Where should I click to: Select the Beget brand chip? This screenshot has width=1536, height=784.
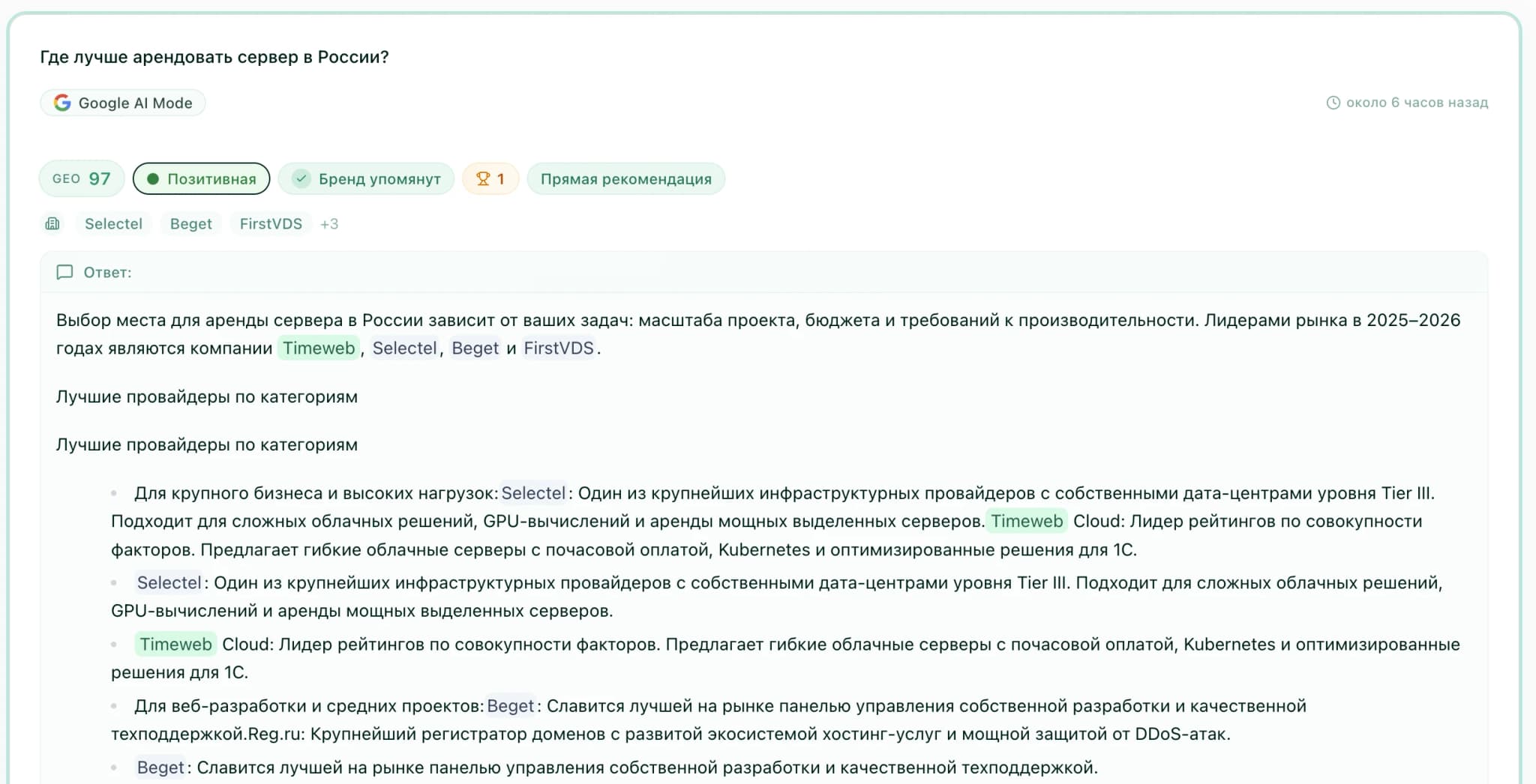pos(190,223)
